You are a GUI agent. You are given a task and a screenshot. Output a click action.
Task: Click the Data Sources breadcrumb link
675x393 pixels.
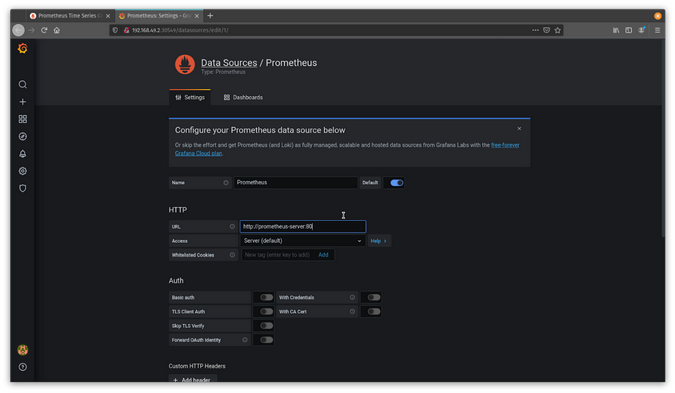coord(229,63)
